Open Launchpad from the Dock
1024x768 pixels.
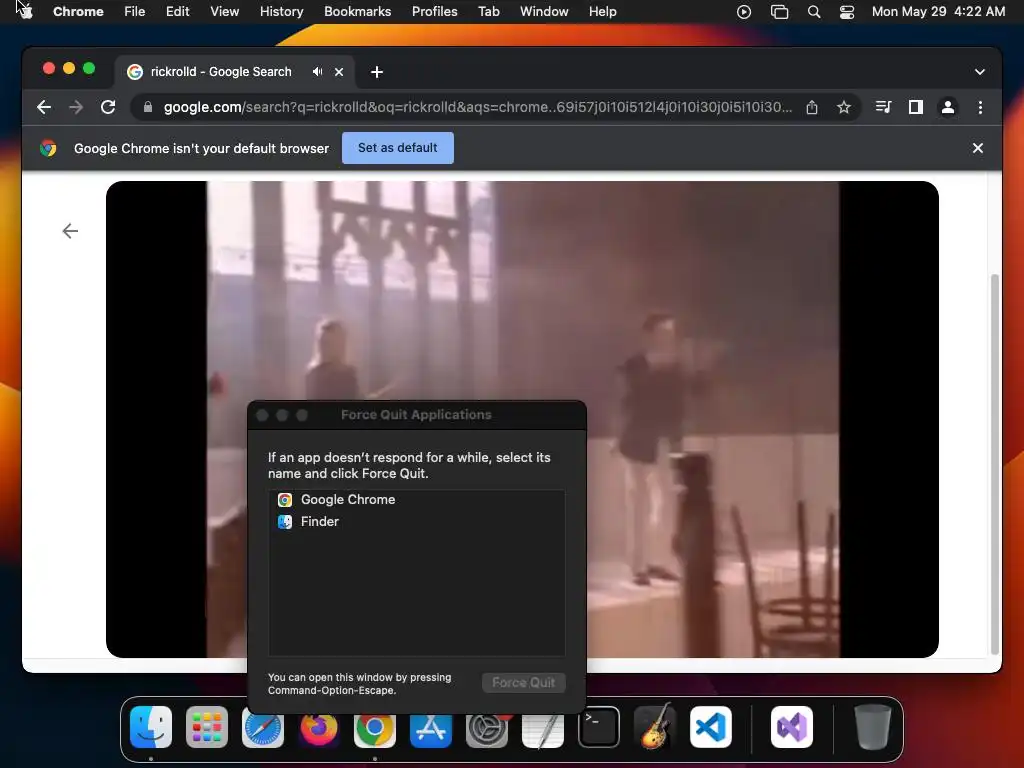(207, 728)
